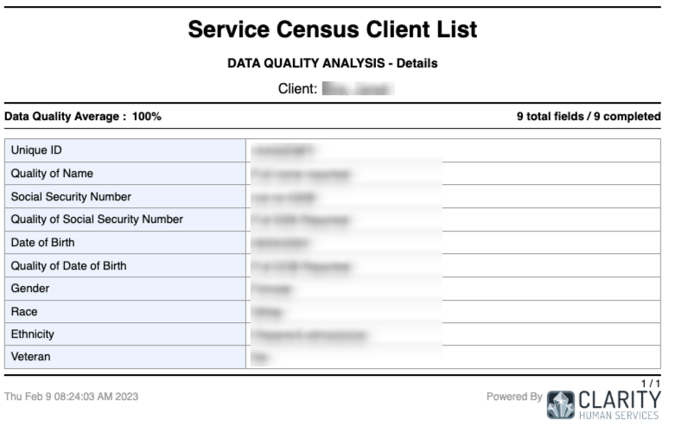Click the Veteran row label
The width and height of the screenshot is (688, 432).
point(31,356)
